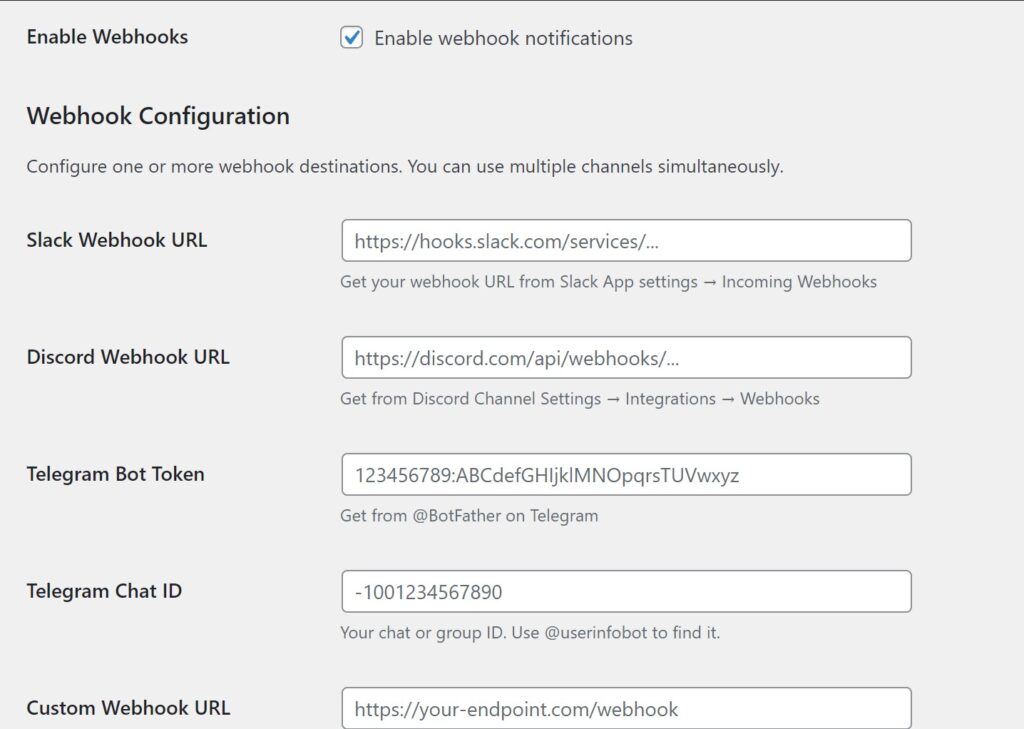Click the Slack Webhook URL label

(117, 240)
